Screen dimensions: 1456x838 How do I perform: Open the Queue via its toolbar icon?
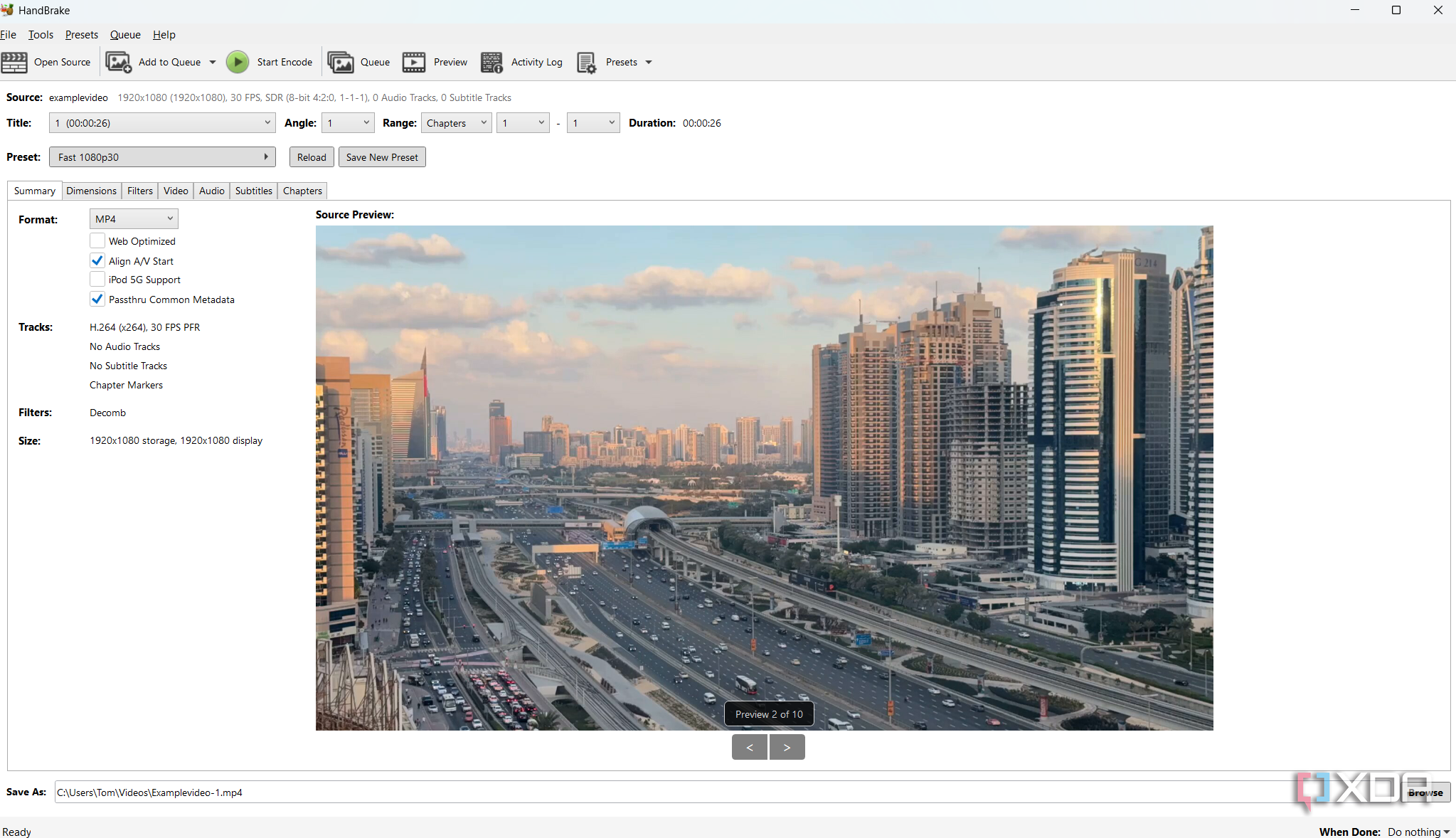coord(340,63)
